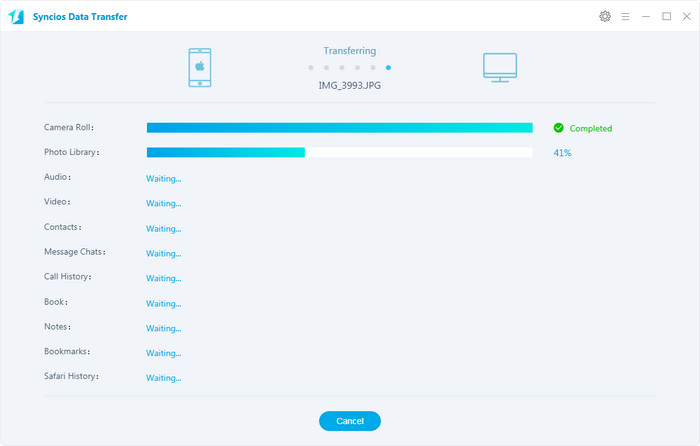Cancel the data transfer
Image resolution: width=700 pixels, height=446 pixels.
coord(350,421)
